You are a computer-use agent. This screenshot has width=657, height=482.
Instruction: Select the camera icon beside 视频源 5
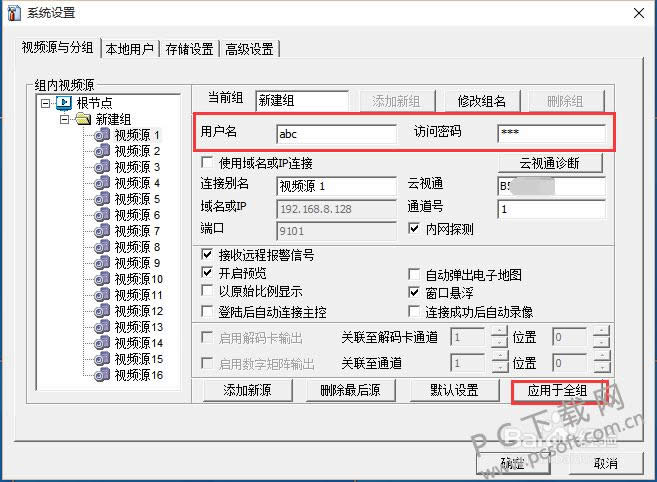[102, 199]
